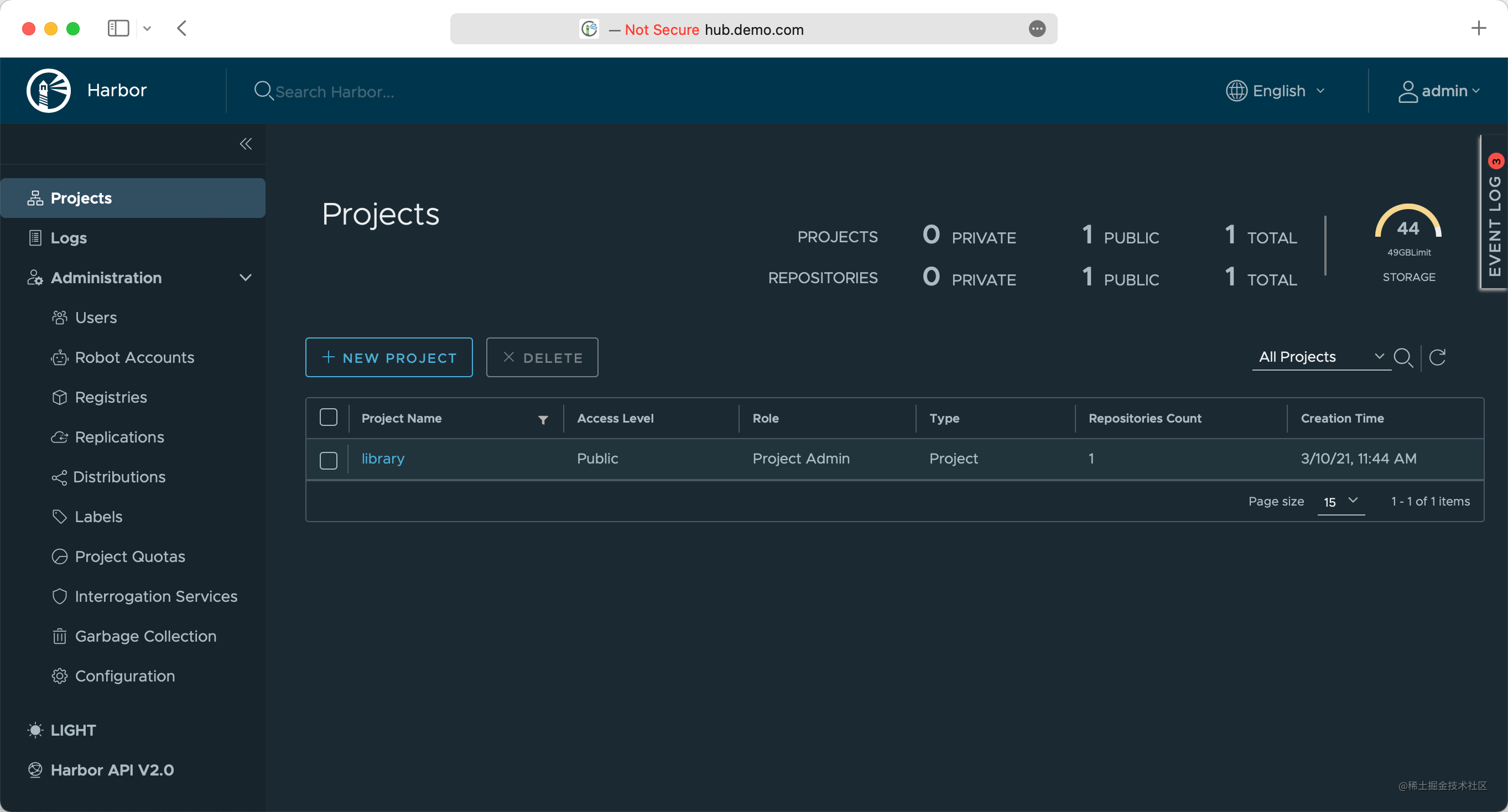This screenshot has height=812, width=1508.
Task: Click the Harbor lighthouse logo
Action: tap(48, 90)
